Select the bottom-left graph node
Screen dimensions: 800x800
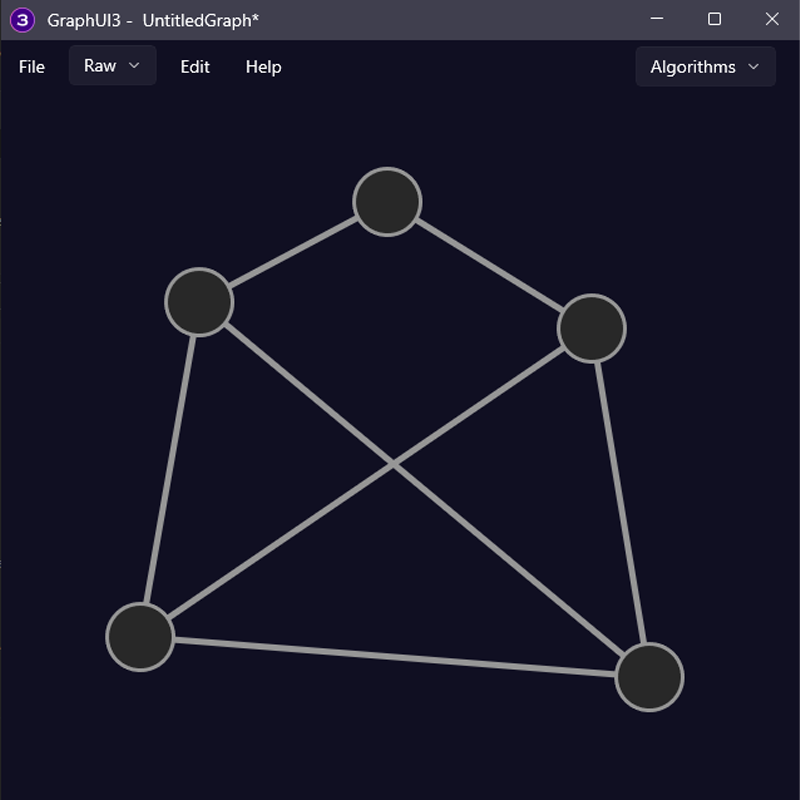140,637
